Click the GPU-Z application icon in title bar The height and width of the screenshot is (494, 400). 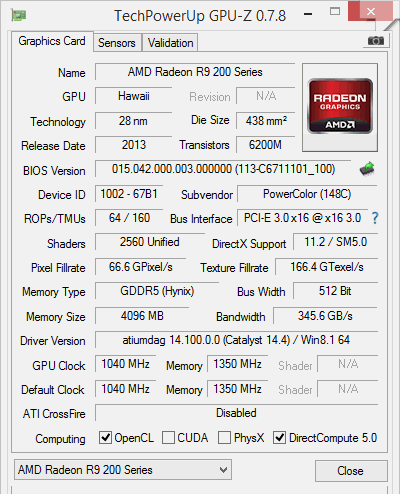tap(18, 15)
